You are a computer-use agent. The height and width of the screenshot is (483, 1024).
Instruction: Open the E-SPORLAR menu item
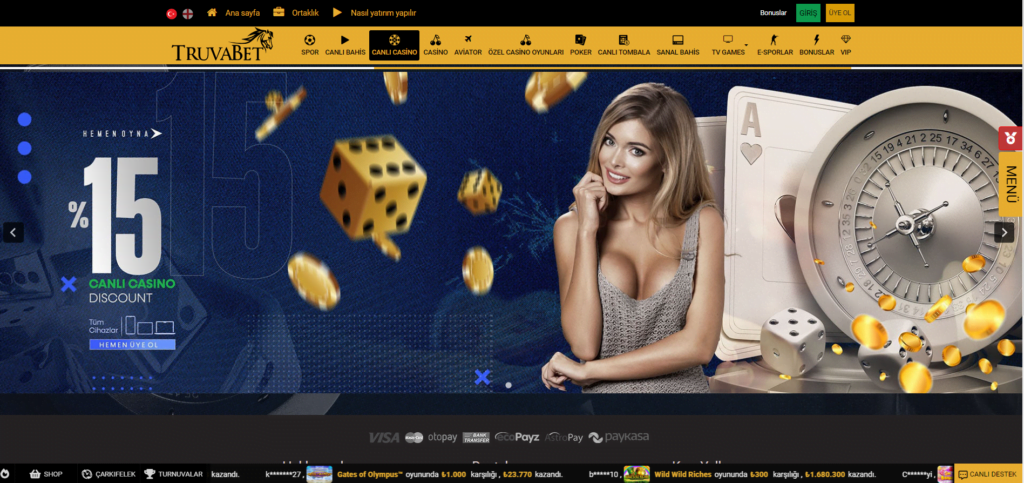(x=775, y=46)
